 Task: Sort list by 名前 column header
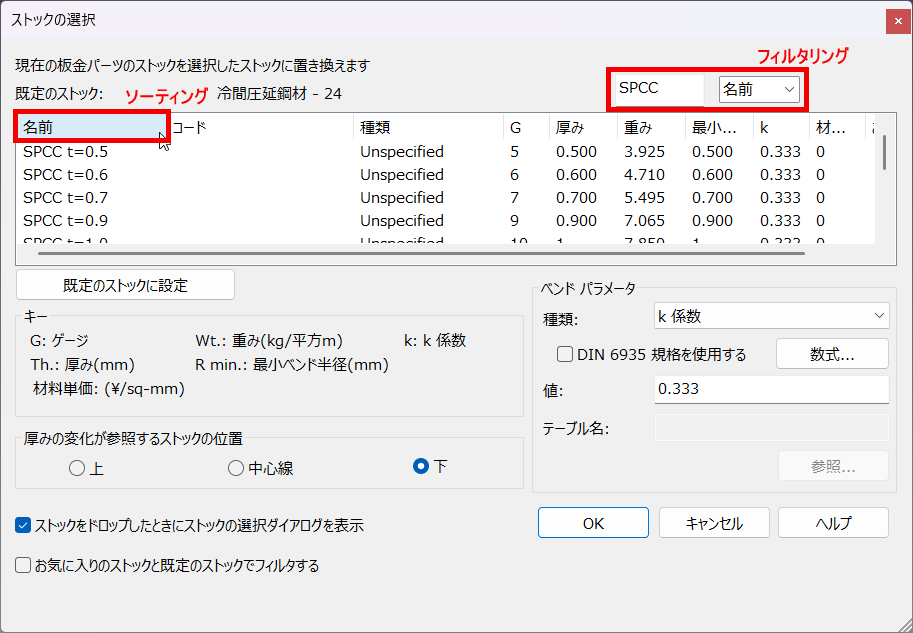[x=90, y=128]
